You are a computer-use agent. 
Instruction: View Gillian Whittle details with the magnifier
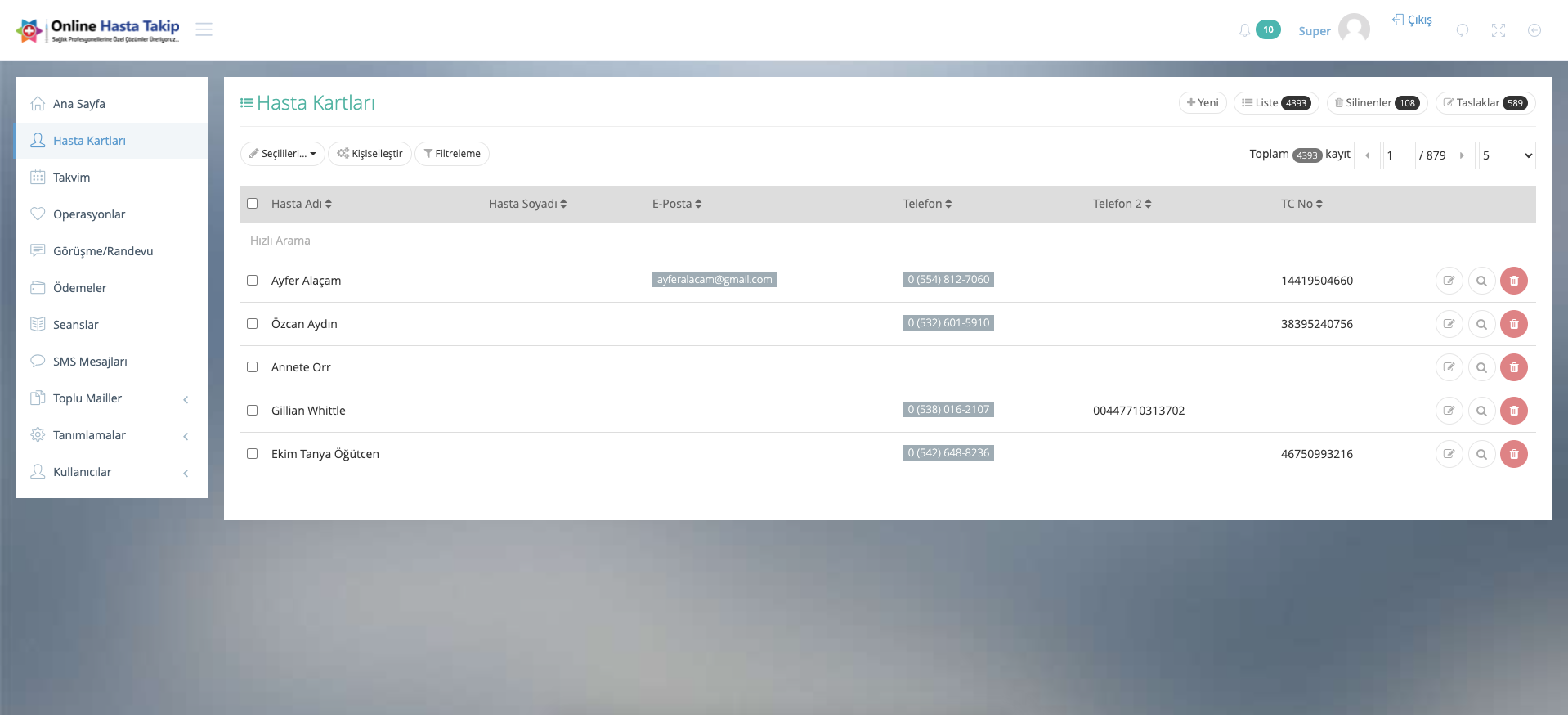tap(1481, 411)
